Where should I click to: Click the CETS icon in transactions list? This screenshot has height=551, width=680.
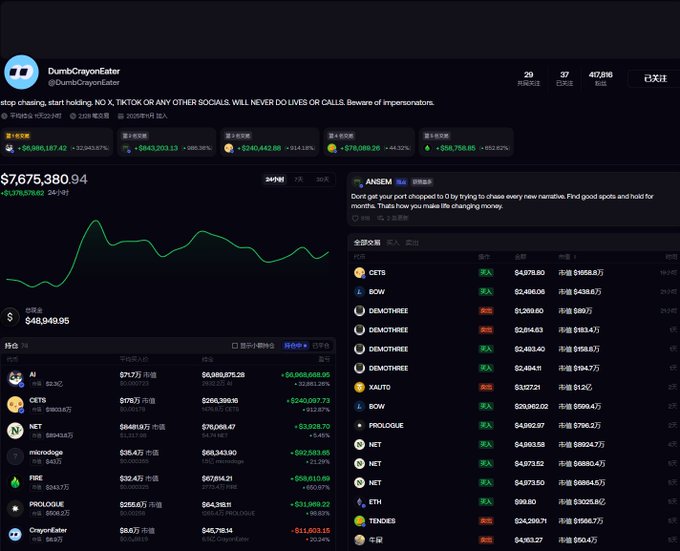coord(360,273)
